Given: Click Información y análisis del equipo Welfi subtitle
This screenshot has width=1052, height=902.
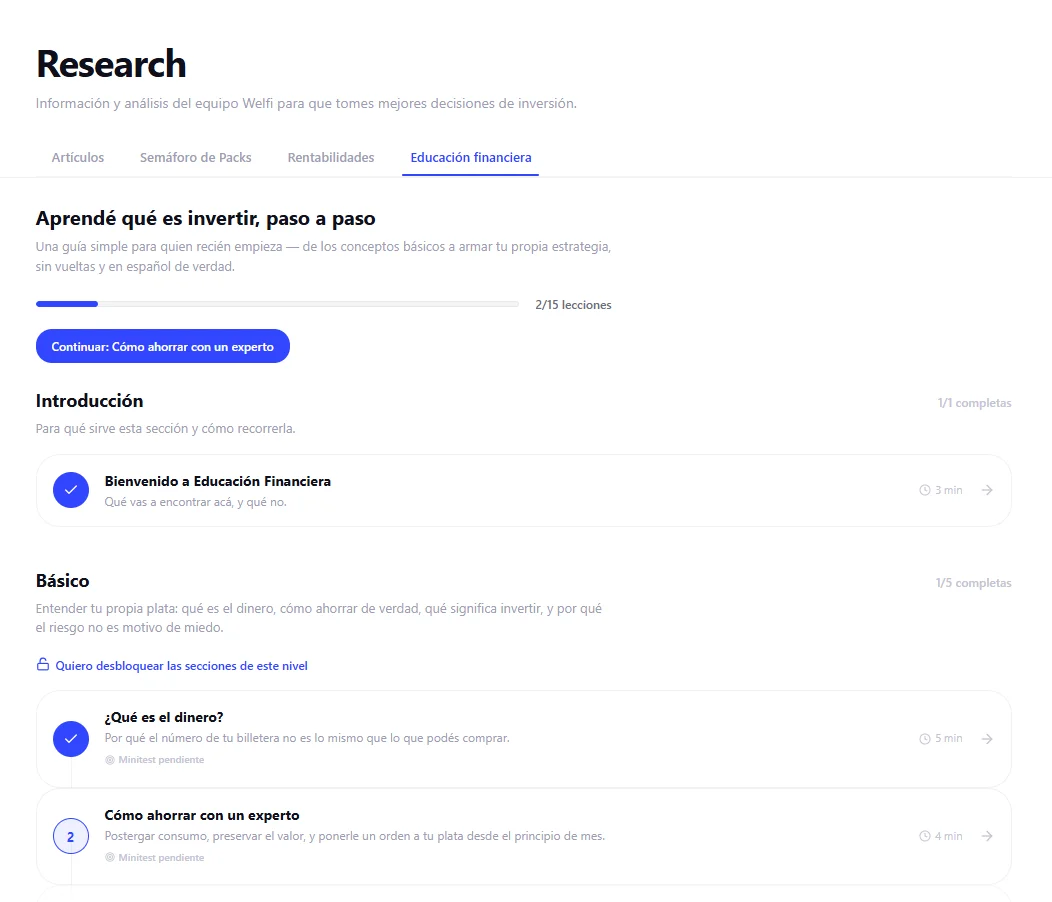Looking at the screenshot, I should (x=306, y=103).
